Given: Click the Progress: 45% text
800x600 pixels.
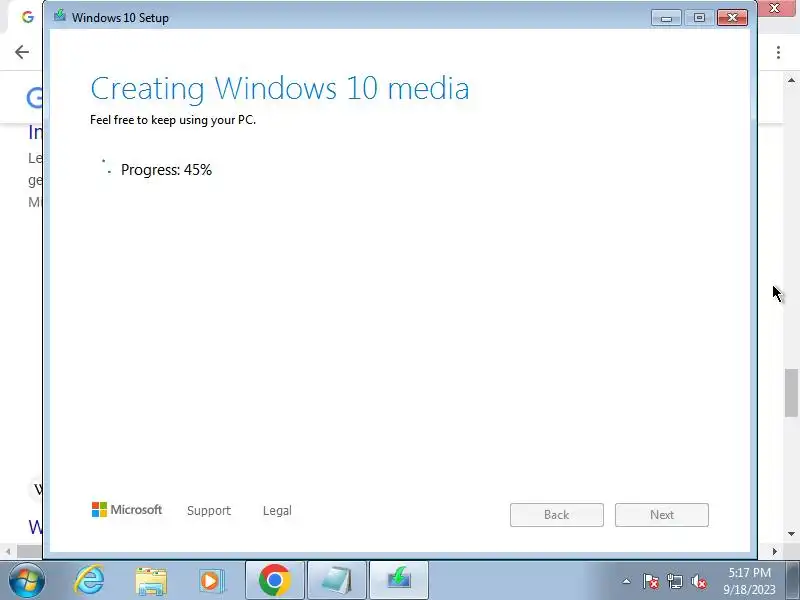Looking at the screenshot, I should point(166,170).
